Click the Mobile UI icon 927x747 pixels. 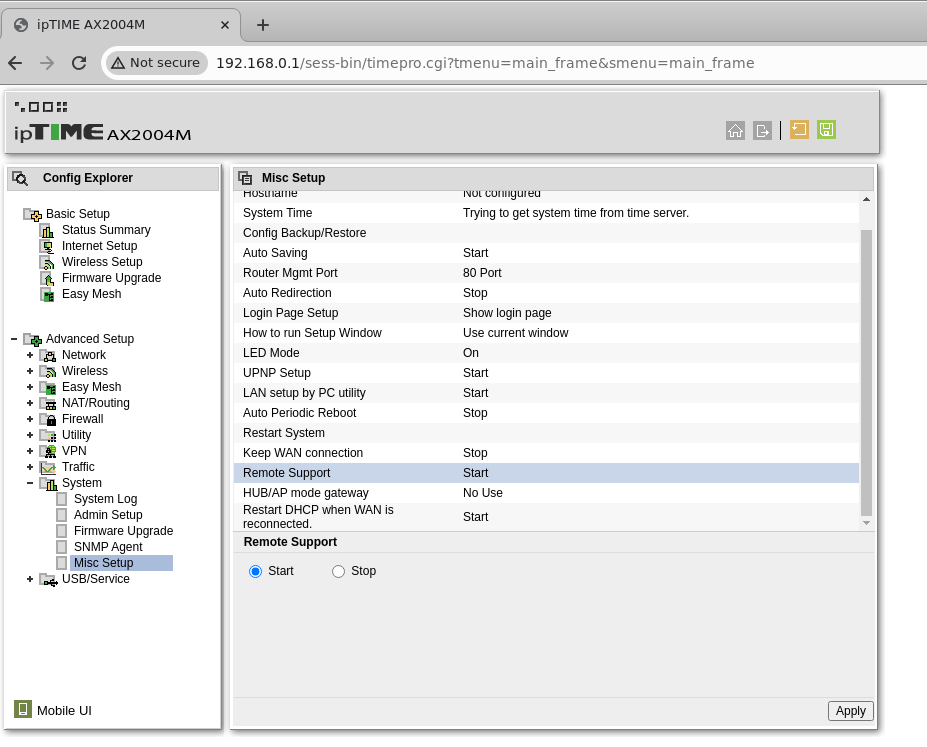(x=23, y=709)
